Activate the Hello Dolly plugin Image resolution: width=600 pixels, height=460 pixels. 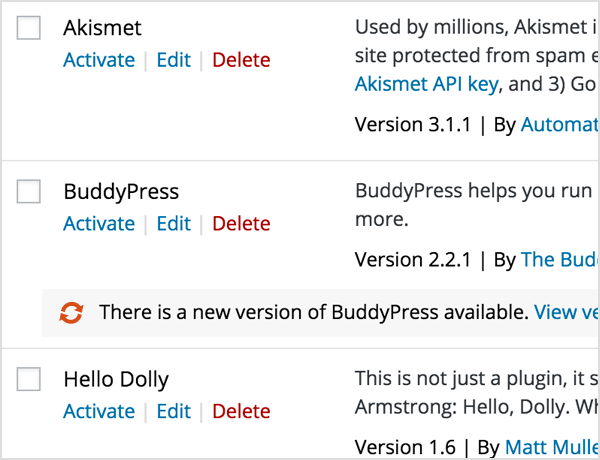pos(99,411)
